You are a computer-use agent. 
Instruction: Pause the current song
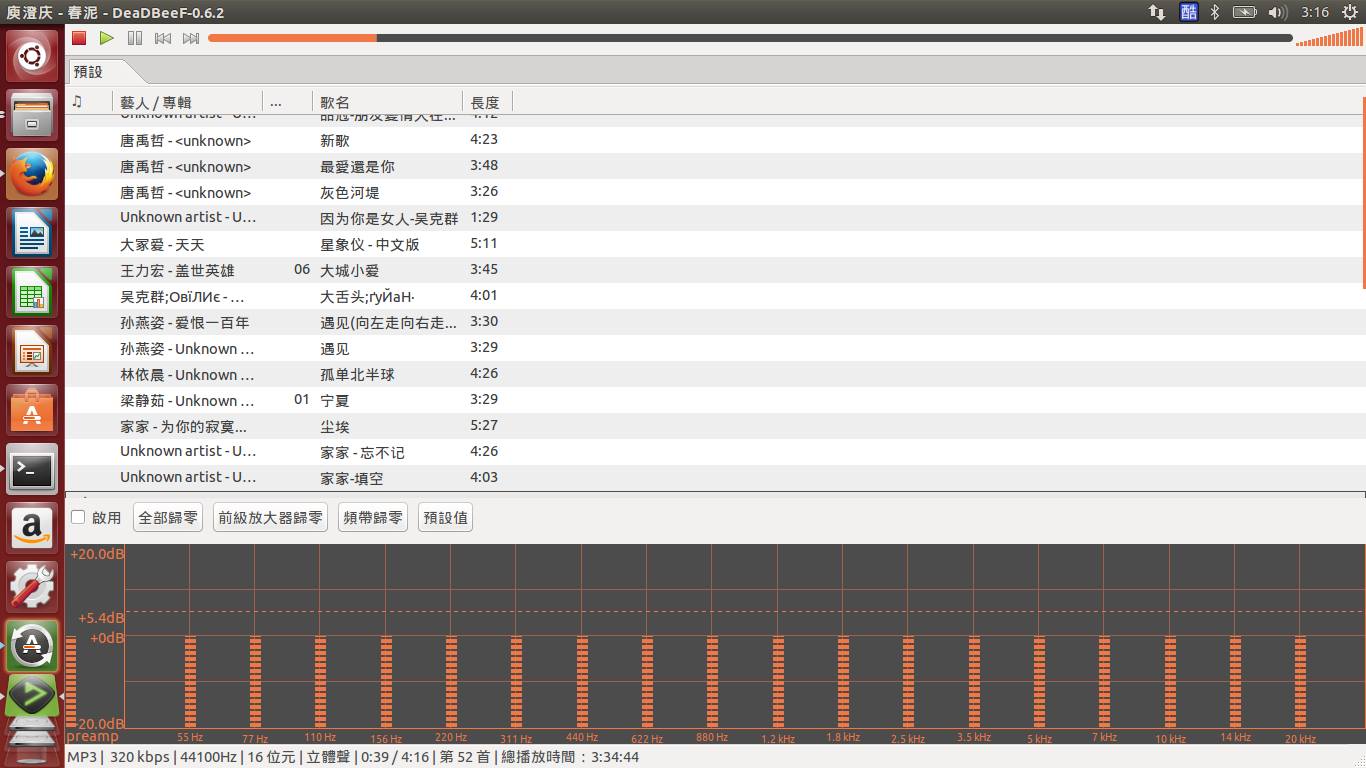coord(135,38)
